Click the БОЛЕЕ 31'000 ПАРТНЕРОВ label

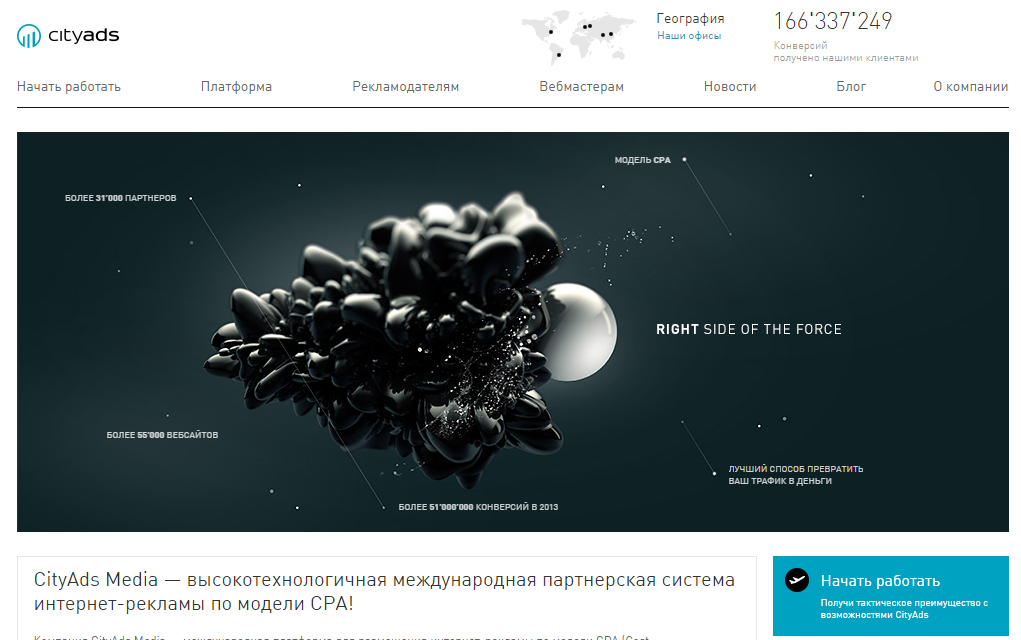click(x=120, y=198)
